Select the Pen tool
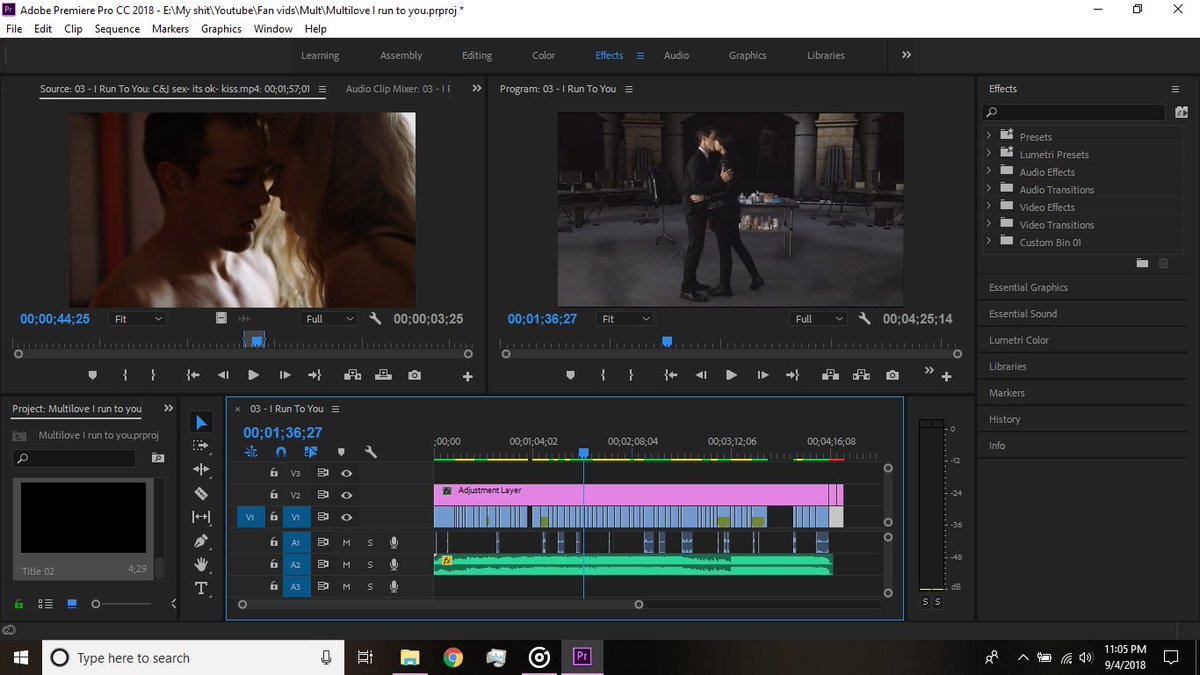Viewport: 1200px width, 675px height. click(201, 541)
